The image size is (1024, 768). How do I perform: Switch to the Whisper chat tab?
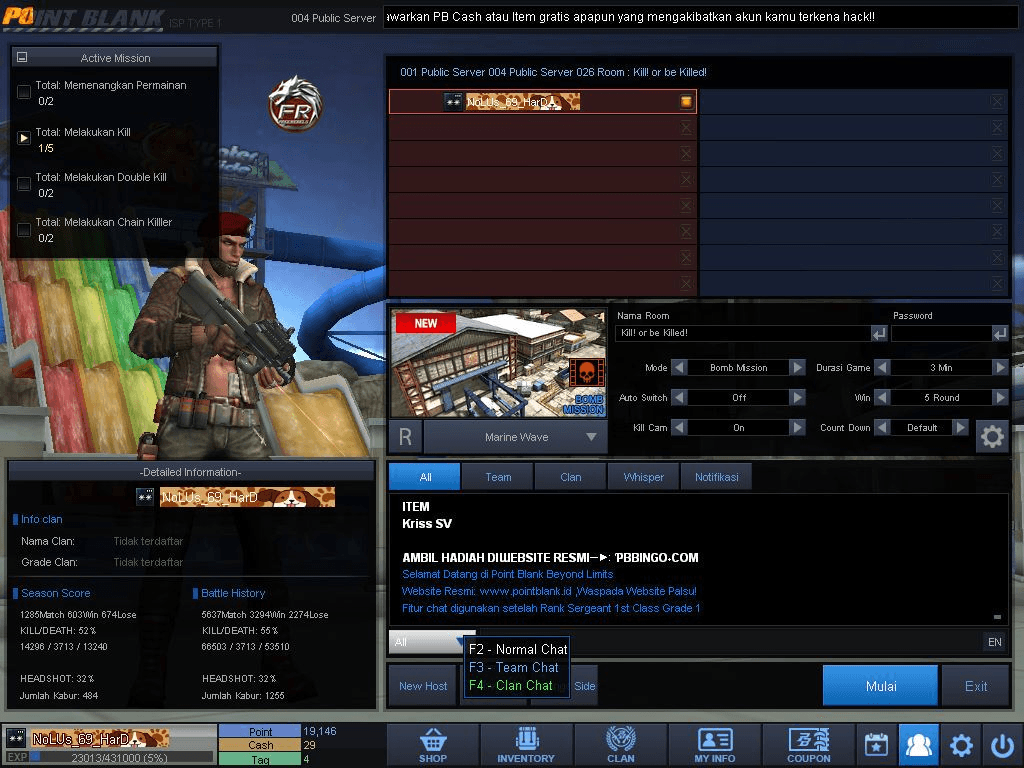point(643,477)
